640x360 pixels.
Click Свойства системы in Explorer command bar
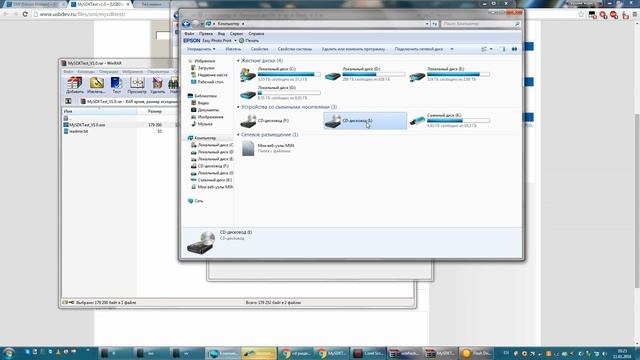(x=295, y=49)
